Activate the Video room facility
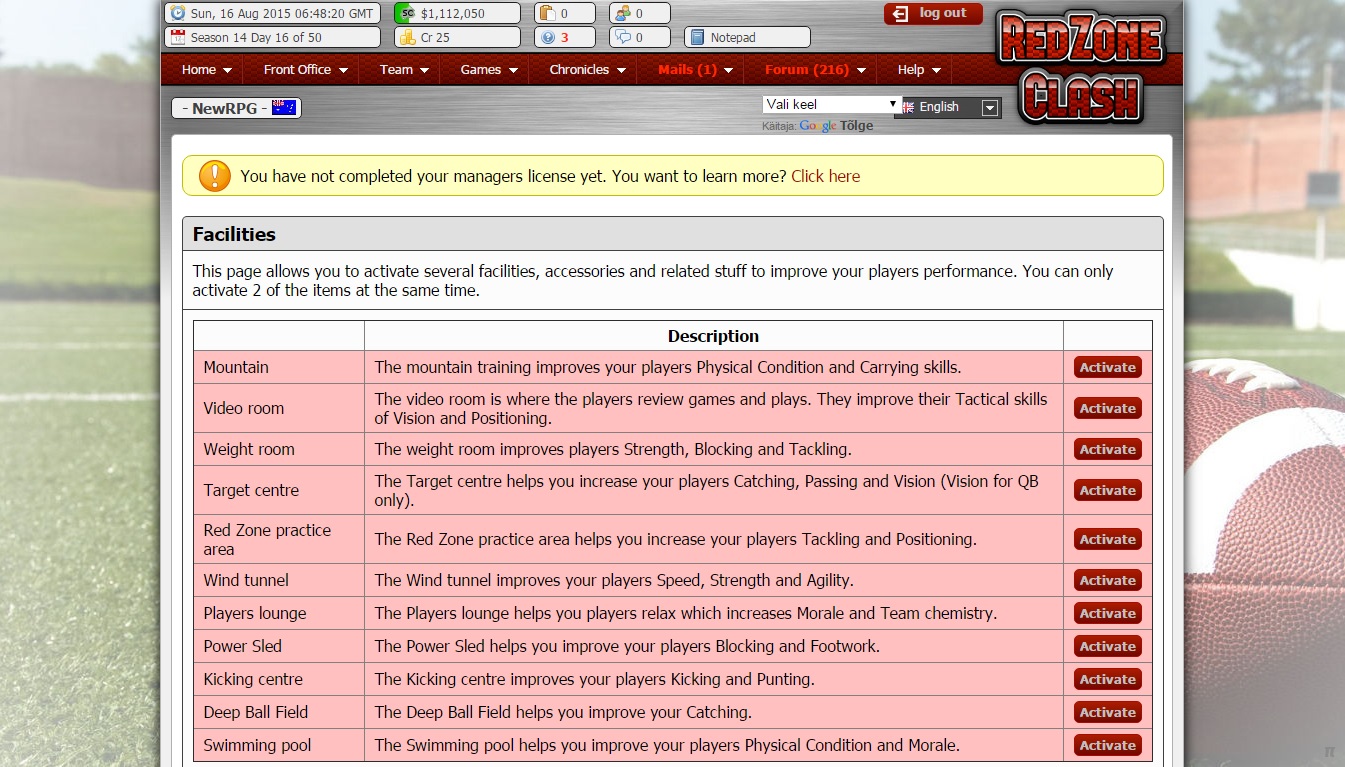This screenshot has width=1345, height=767. [x=1107, y=408]
